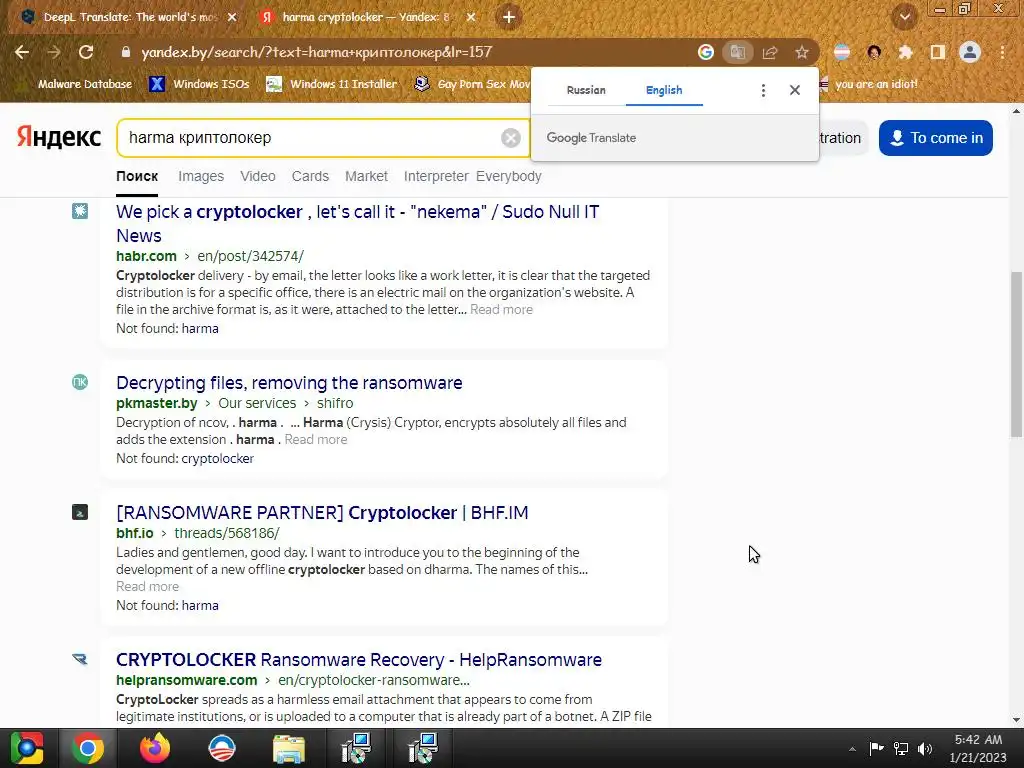
Task: Open Chrome three-dot menu
Action: tap(1002, 52)
